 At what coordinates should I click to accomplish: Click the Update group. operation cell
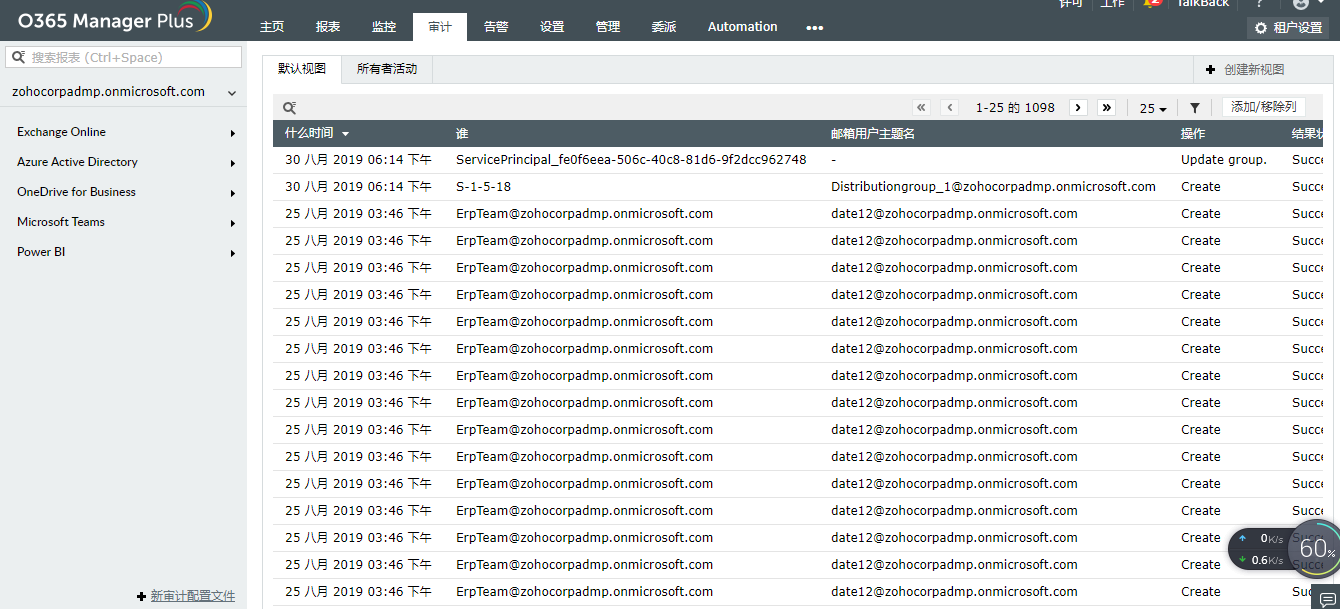(1224, 160)
